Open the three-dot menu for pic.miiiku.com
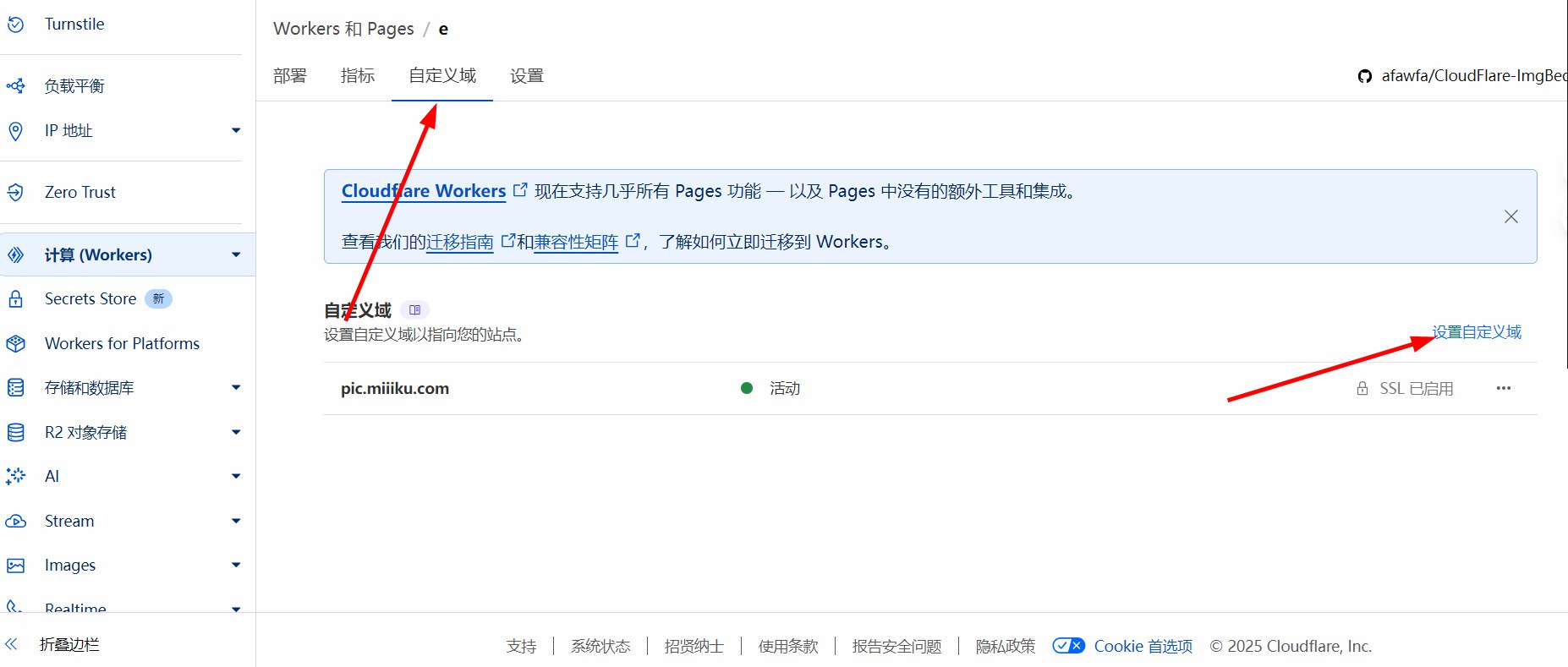Image resolution: width=1568 pixels, height=667 pixels. [1503, 388]
